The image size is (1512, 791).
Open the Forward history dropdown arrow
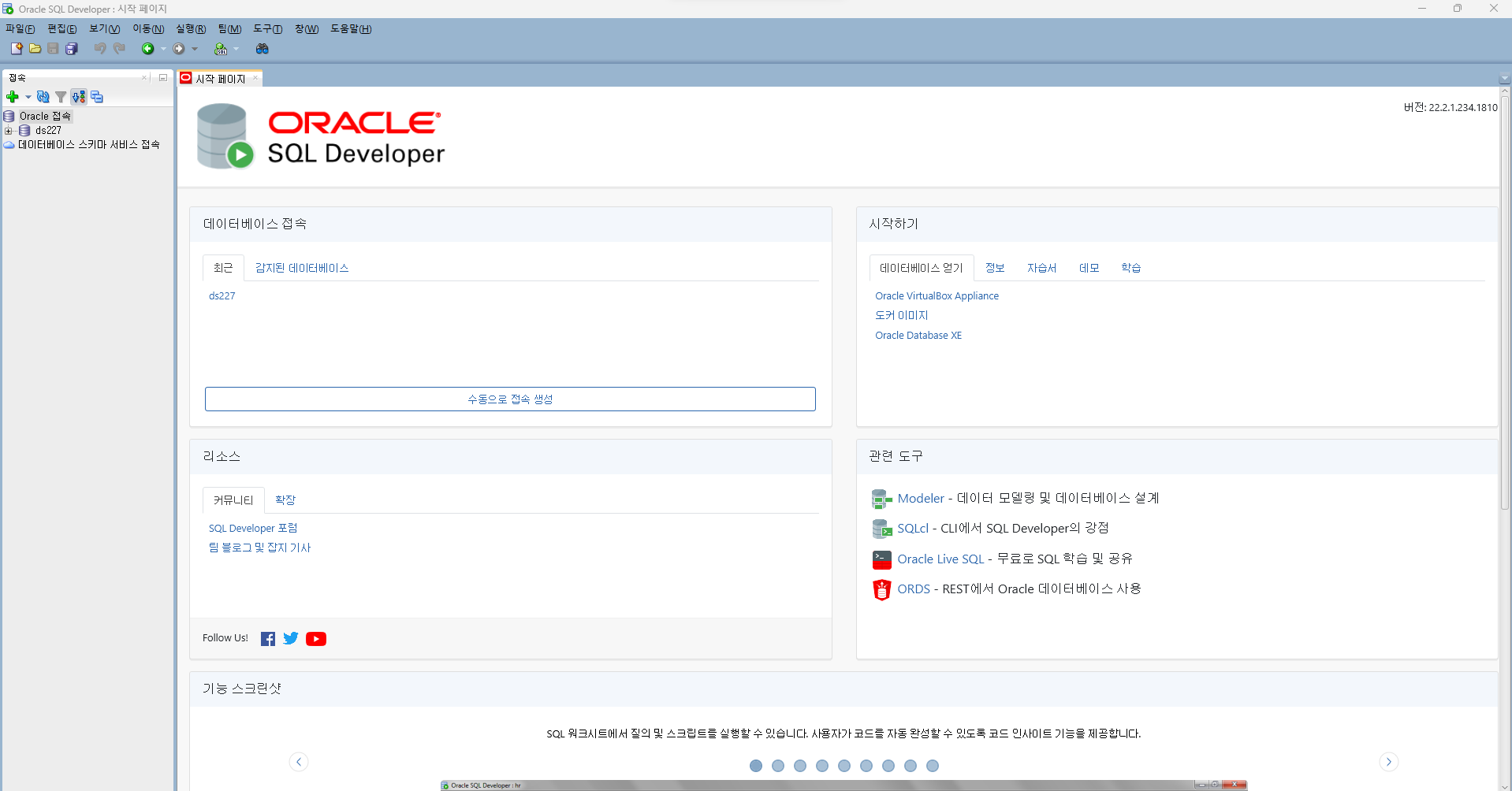point(195,49)
